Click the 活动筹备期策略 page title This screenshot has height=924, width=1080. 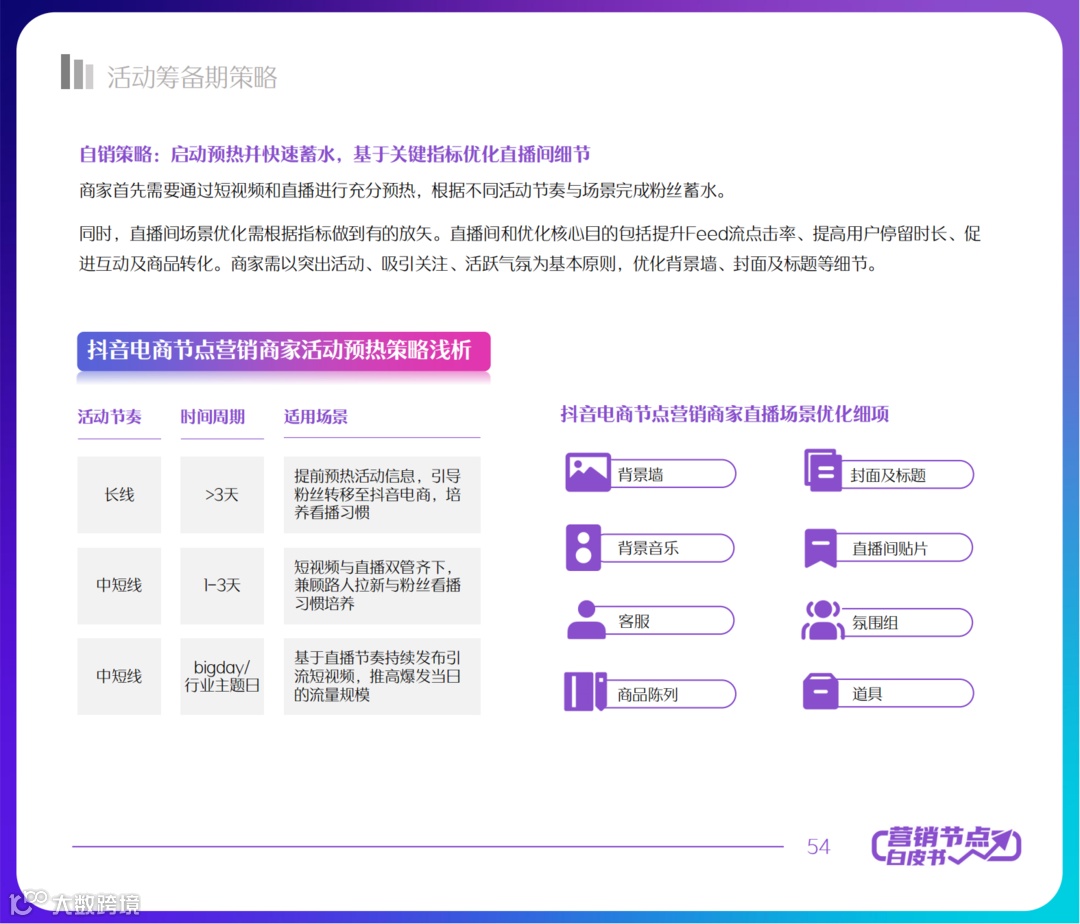click(192, 77)
